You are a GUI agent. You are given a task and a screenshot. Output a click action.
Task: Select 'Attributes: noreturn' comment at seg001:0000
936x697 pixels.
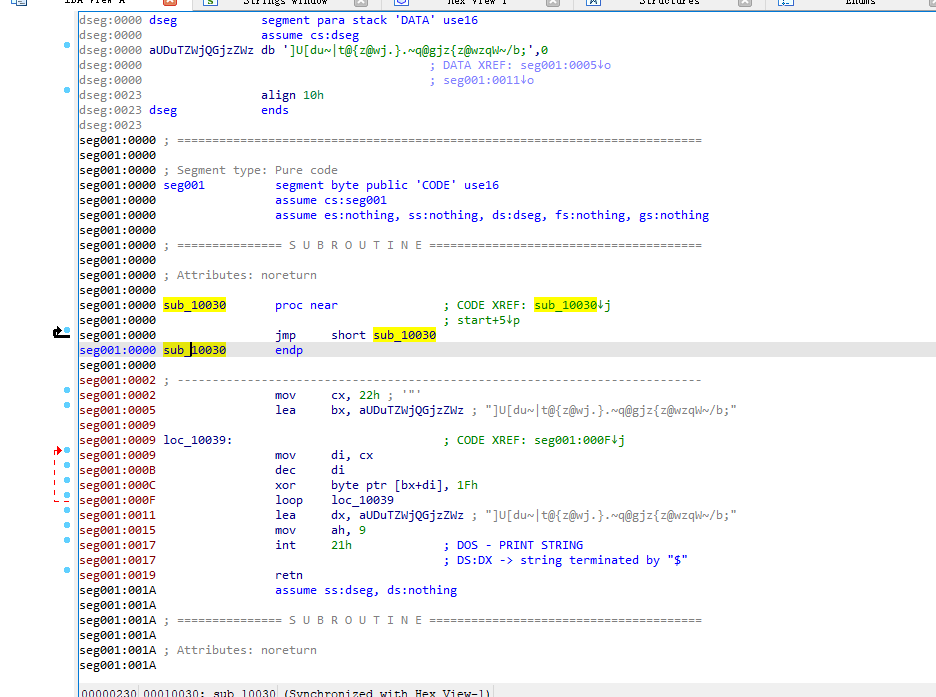(x=240, y=275)
